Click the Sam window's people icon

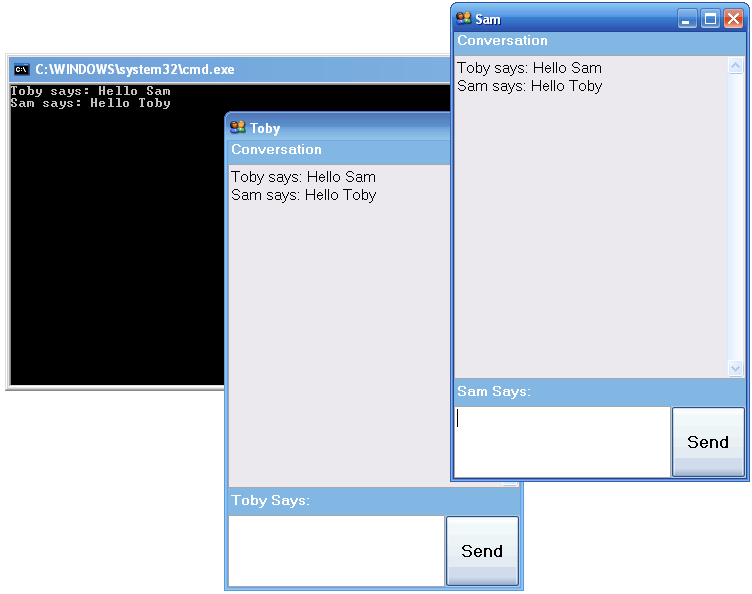(463, 19)
